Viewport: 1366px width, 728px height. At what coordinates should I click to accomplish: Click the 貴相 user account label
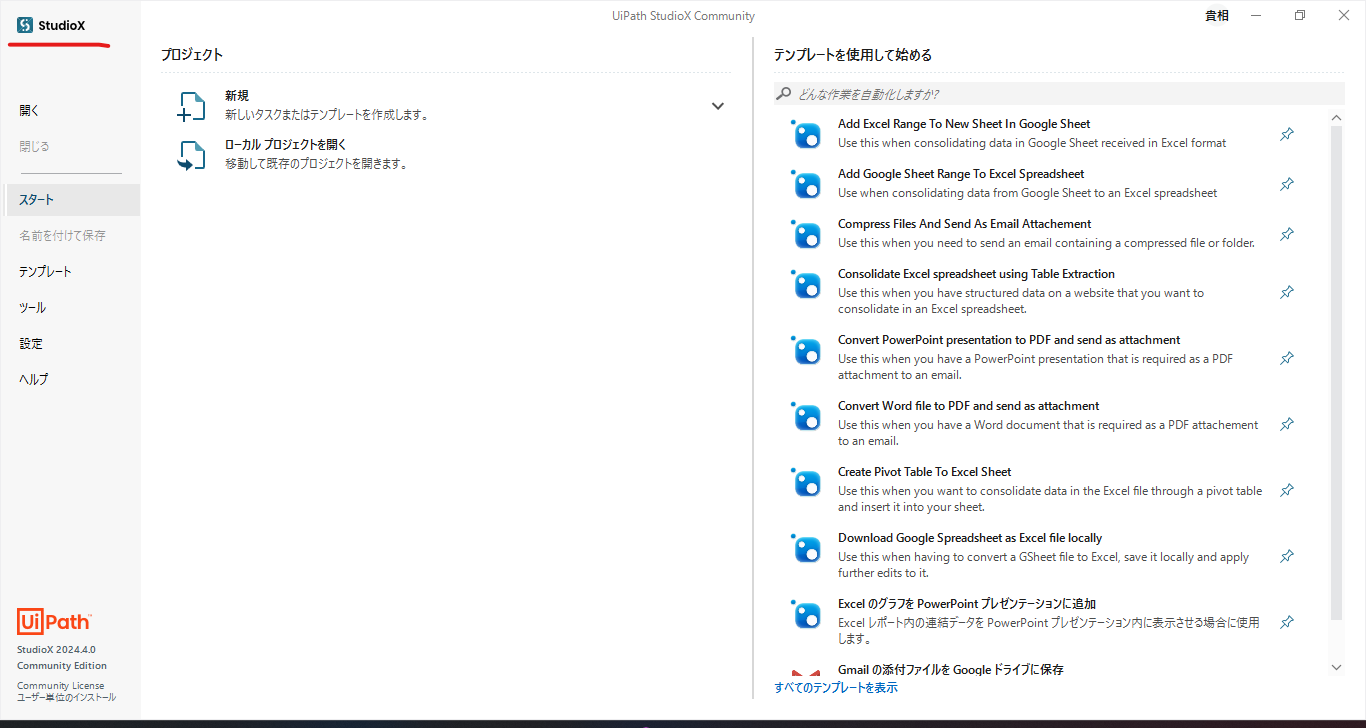[1217, 16]
